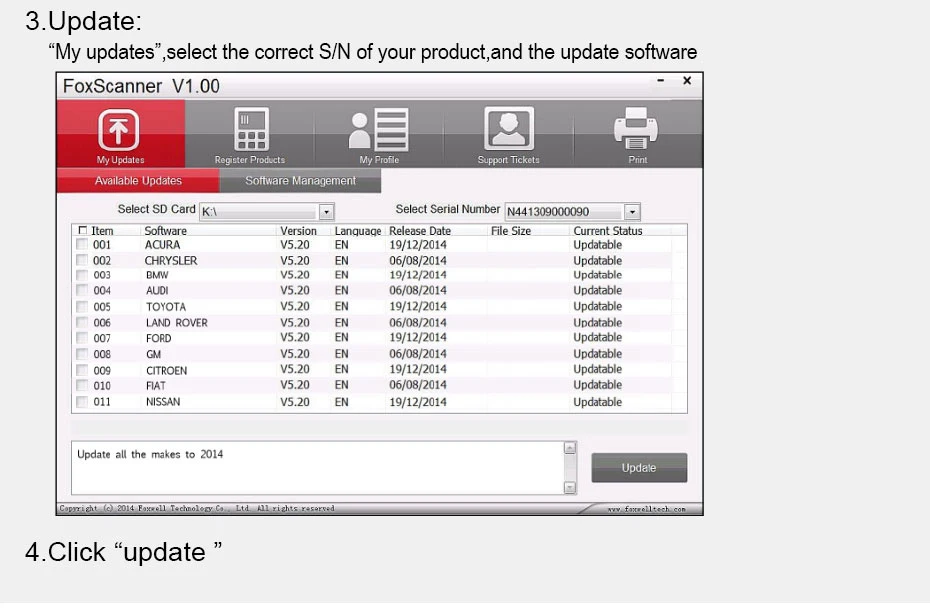Click the Updatable status of NISSAN row
This screenshot has width=930, height=610.
click(x=597, y=402)
